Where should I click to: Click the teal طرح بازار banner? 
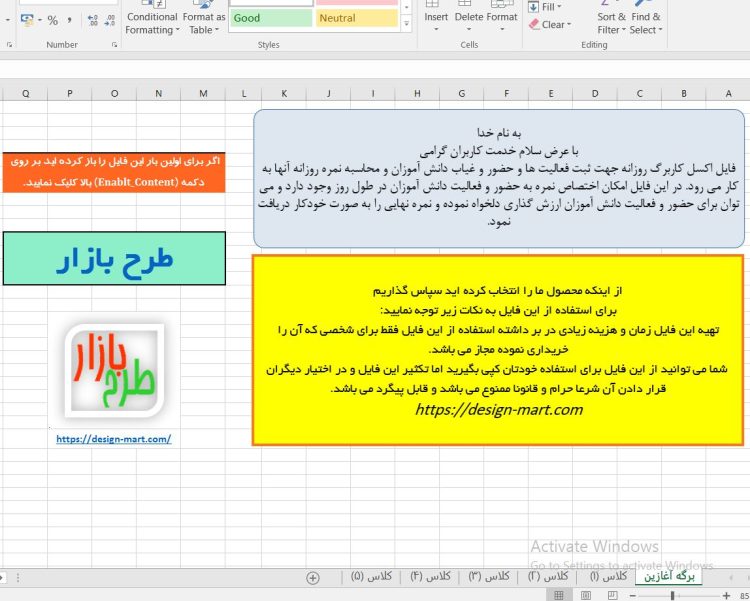pos(114,258)
